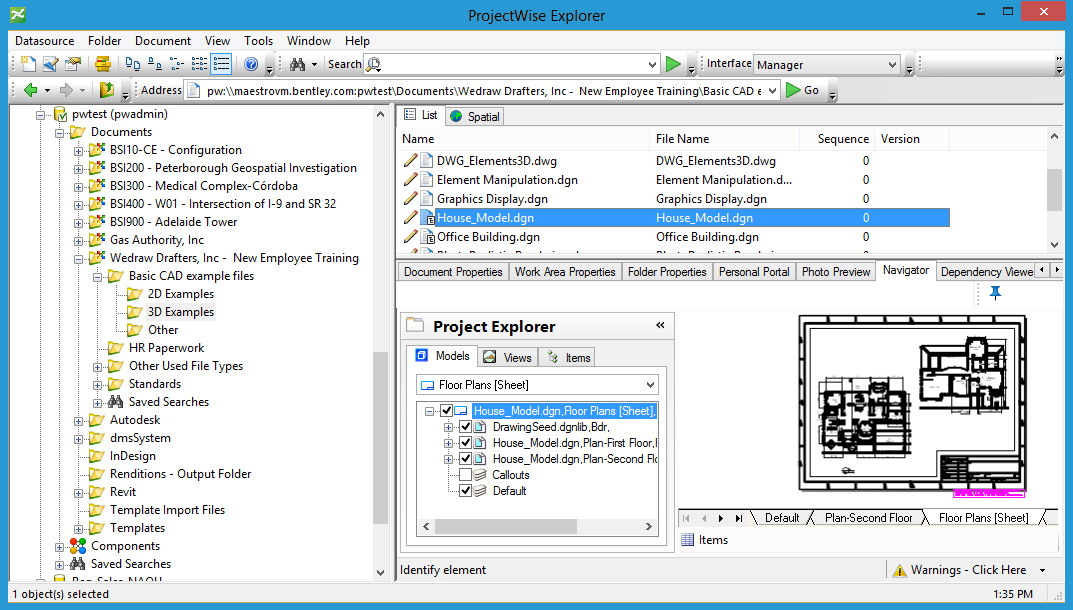This screenshot has height=610, width=1073.
Task: Expand the Gas Authority, Inc folder
Action: (x=79, y=240)
